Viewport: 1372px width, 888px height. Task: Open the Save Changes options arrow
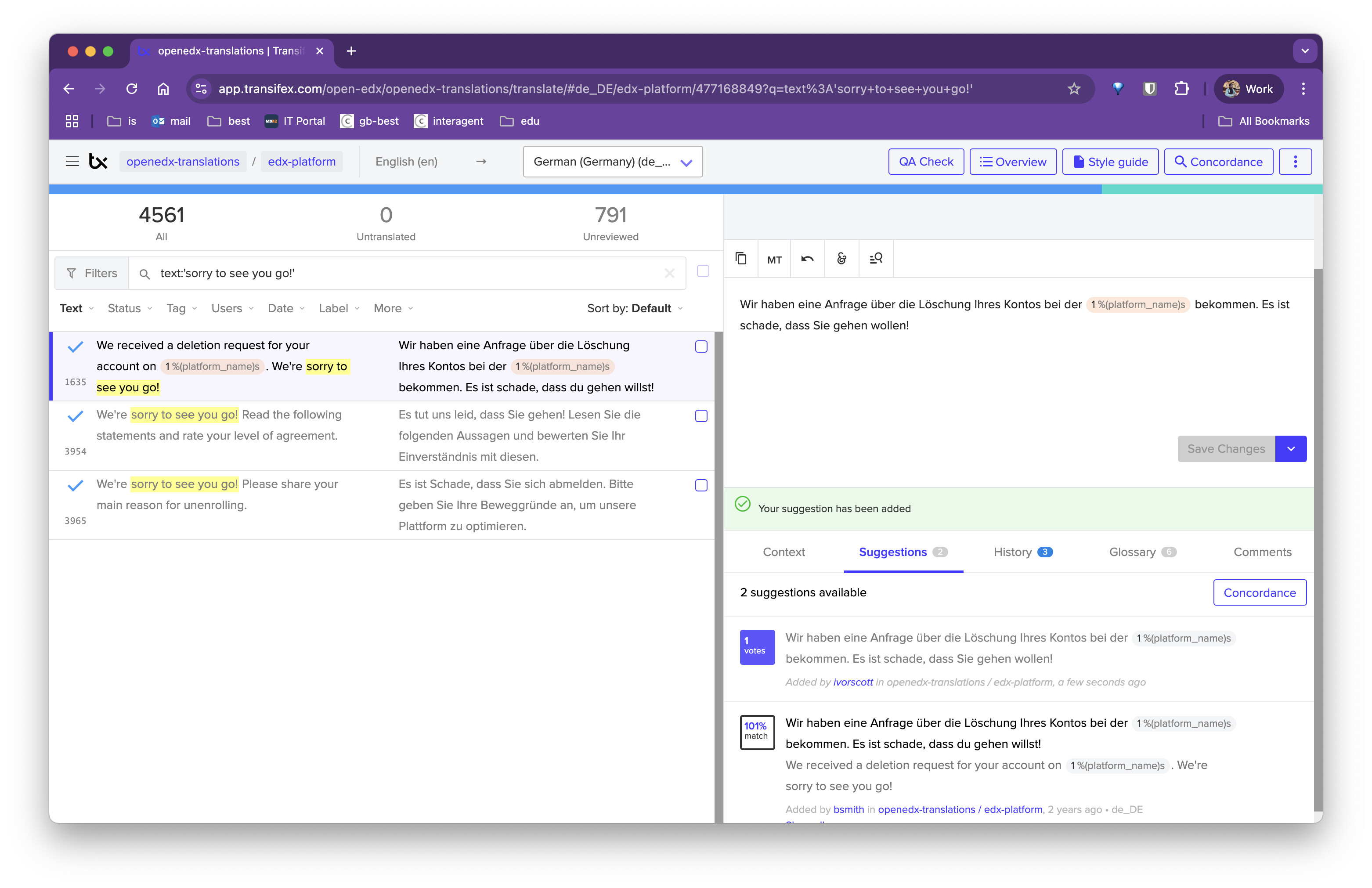(1291, 449)
